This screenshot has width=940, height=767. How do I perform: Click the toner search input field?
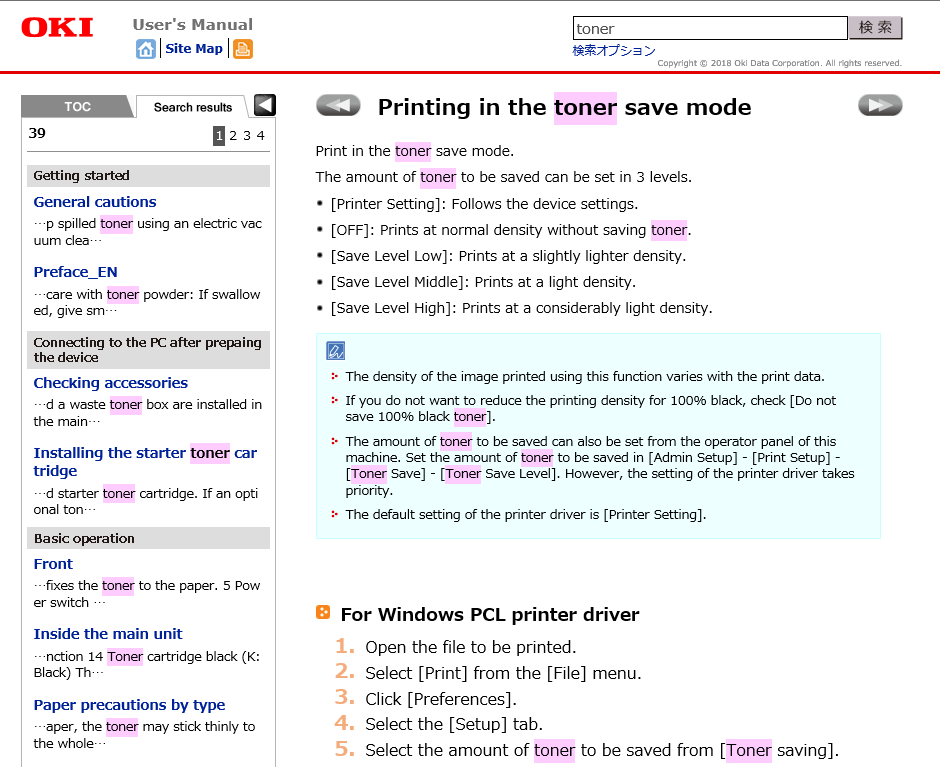click(x=709, y=28)
